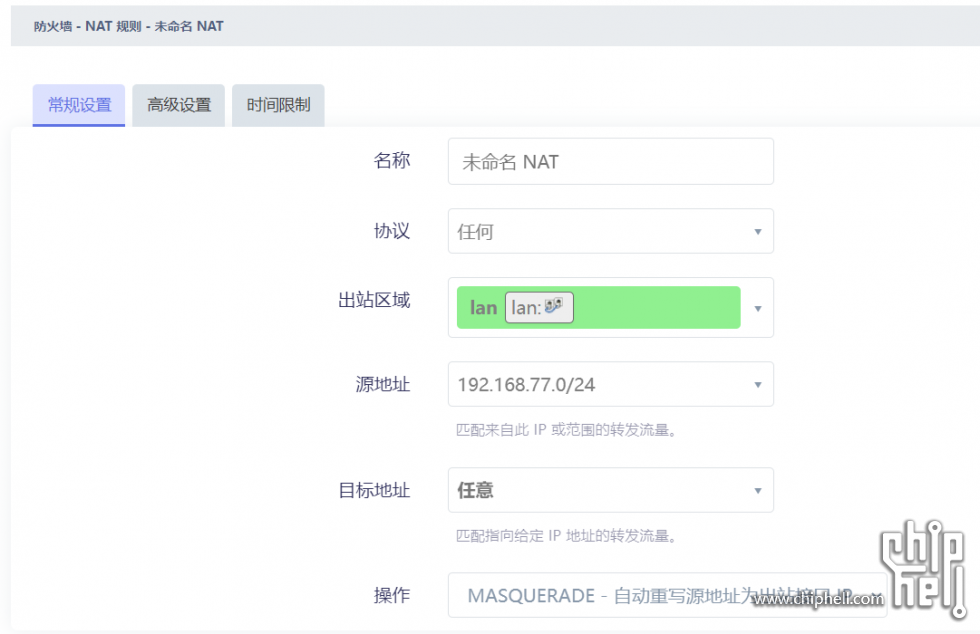980x634 pixels.
Task: Click the title 防火墙 - NAT 规则 - 未命名 NAT
Action: [129, 26]
